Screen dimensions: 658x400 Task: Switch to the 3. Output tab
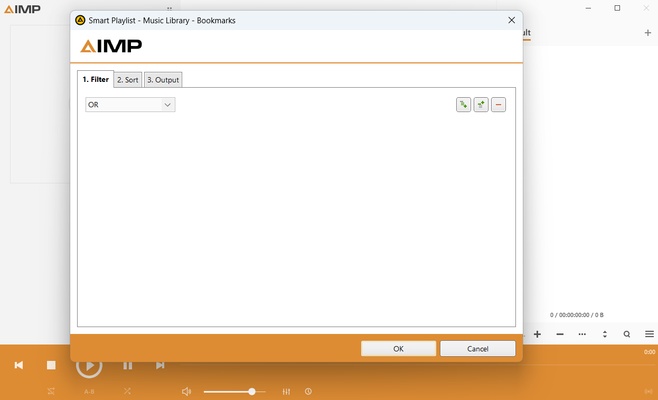(163, 80)
